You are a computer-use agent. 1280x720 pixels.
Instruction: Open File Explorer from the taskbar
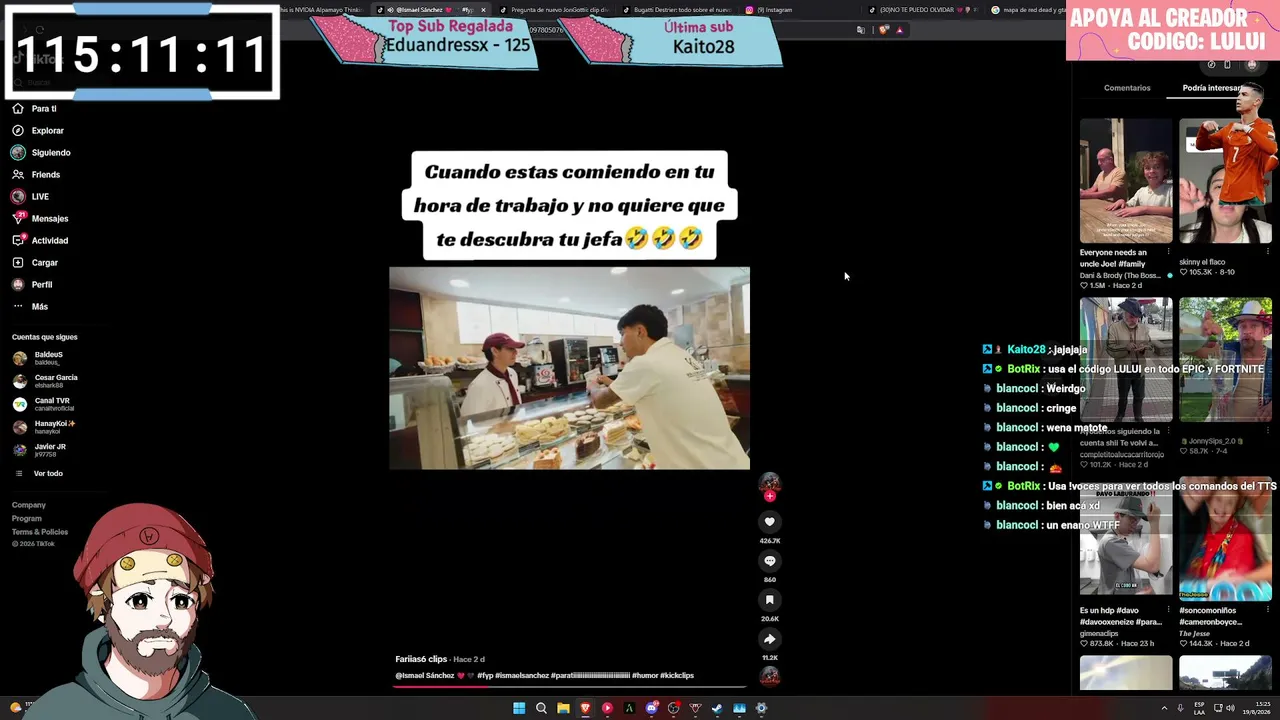pos(563,708)
